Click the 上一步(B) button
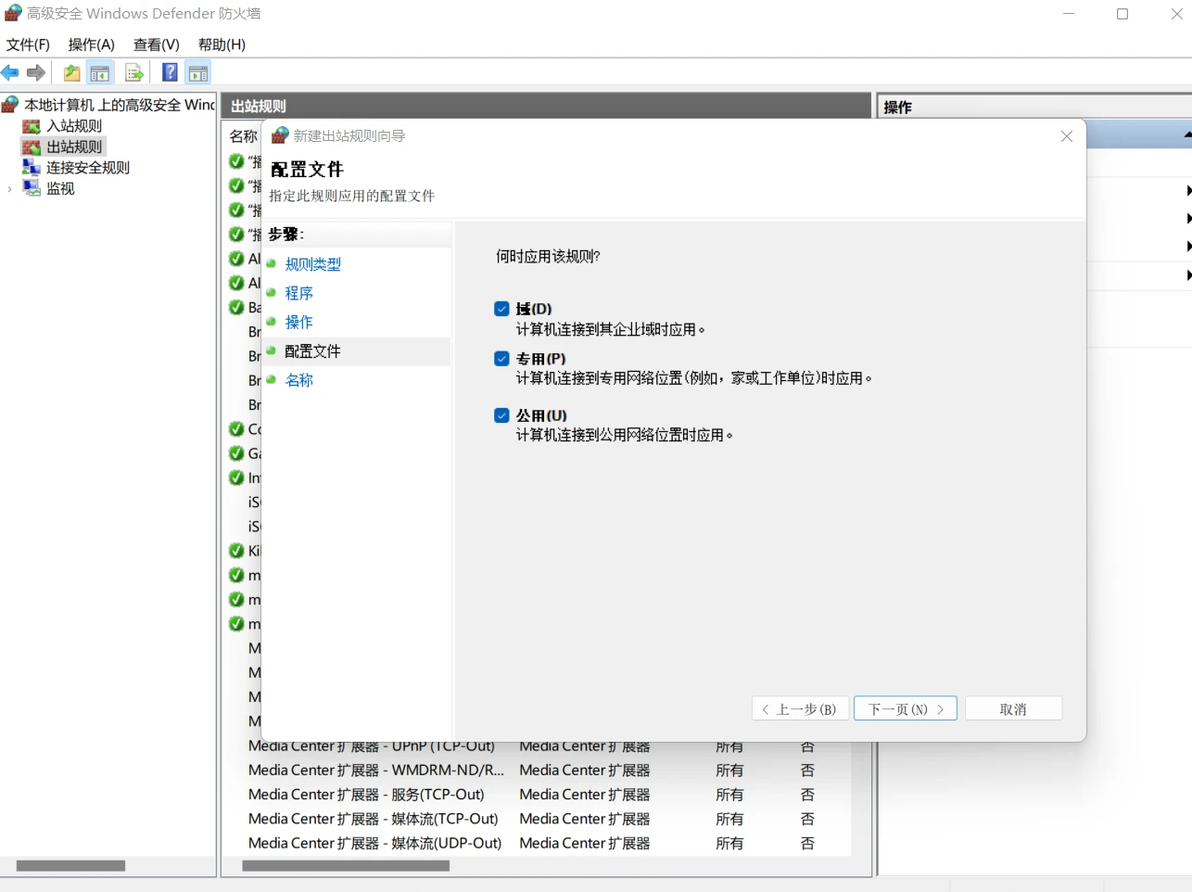 point(800,709)
